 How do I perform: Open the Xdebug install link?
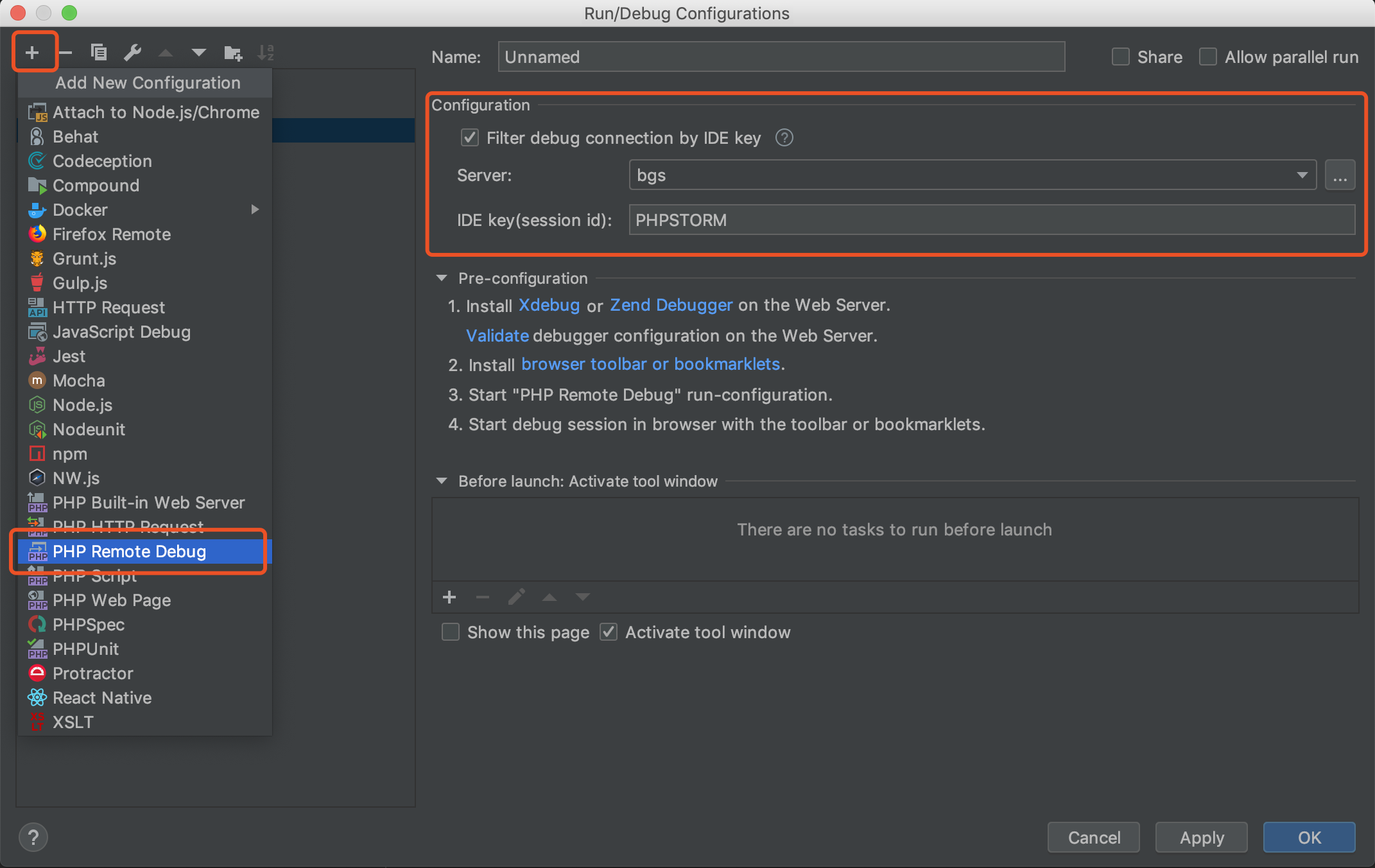[549, 306]
